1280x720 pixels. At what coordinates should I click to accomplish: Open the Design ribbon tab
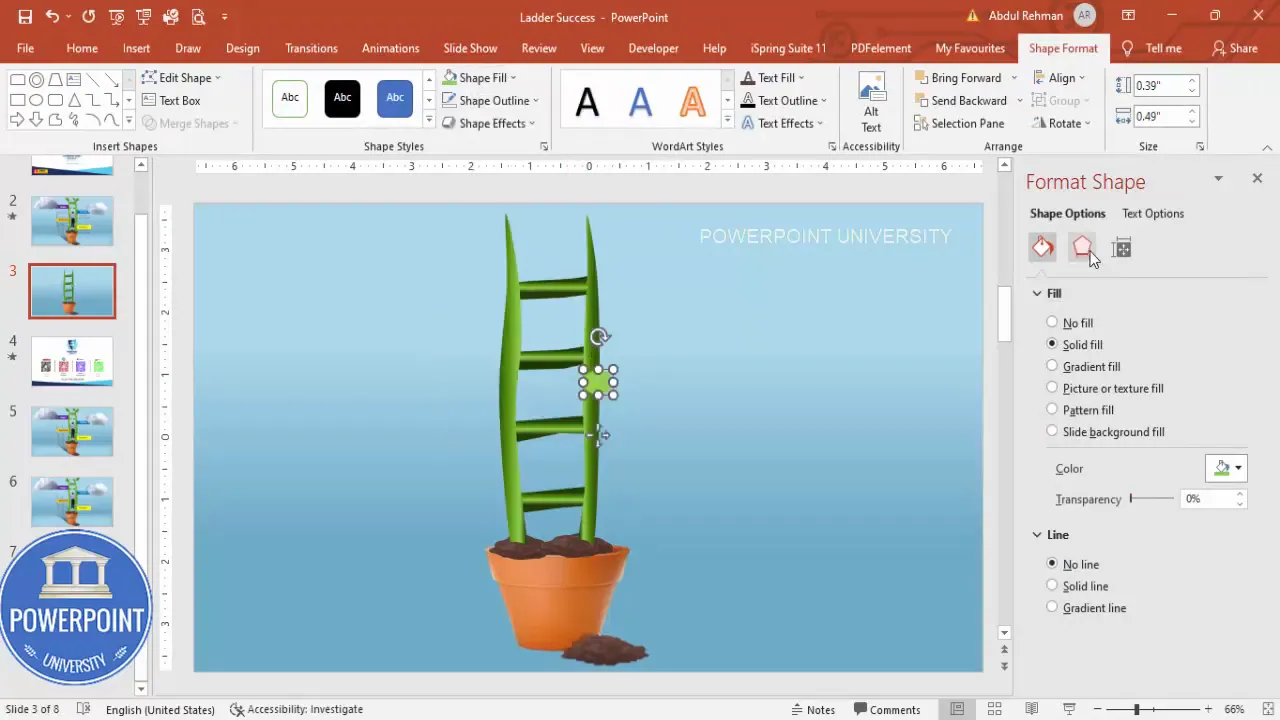pyautogui.click(x=242, y=48)
